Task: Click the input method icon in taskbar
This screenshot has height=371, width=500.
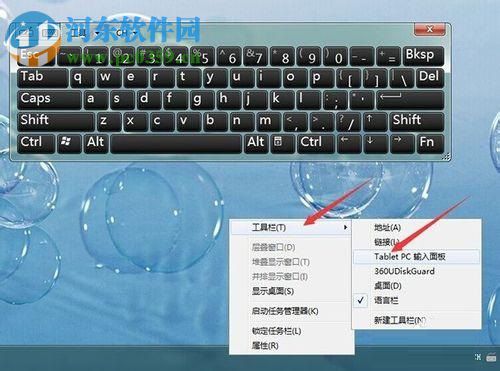Action: (478, 357)
